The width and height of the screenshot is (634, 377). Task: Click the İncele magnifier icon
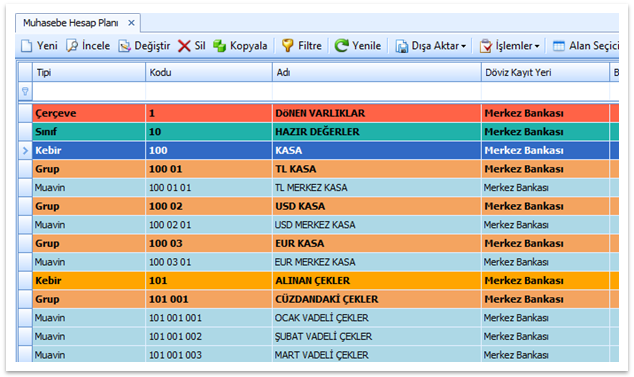[72, 46]
